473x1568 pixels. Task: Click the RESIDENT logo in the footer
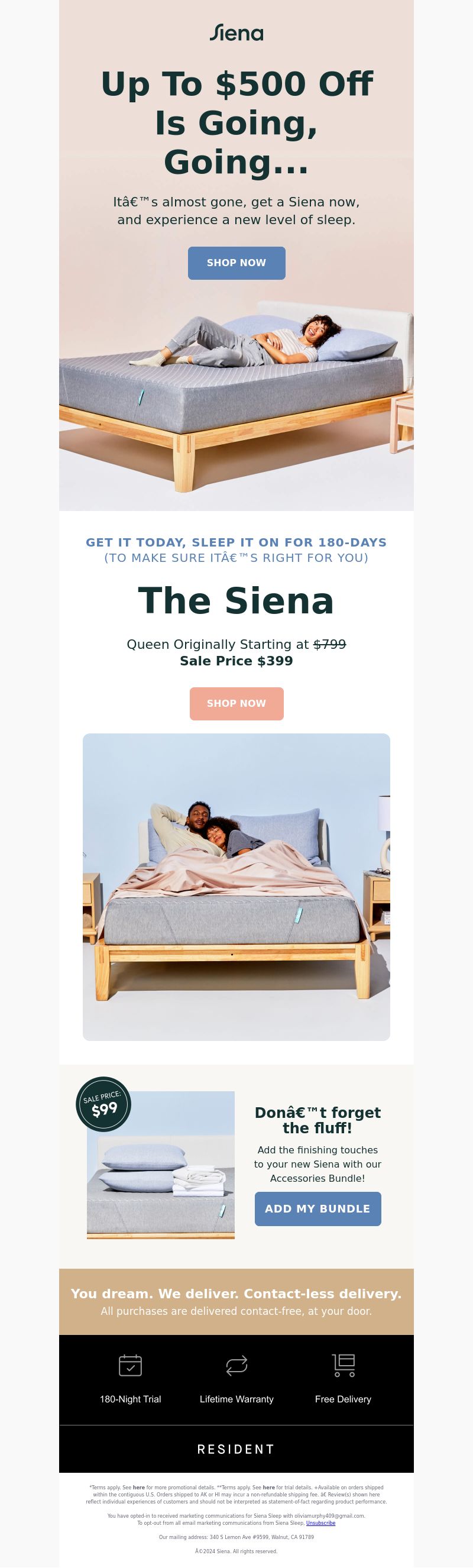(236, 1449)
